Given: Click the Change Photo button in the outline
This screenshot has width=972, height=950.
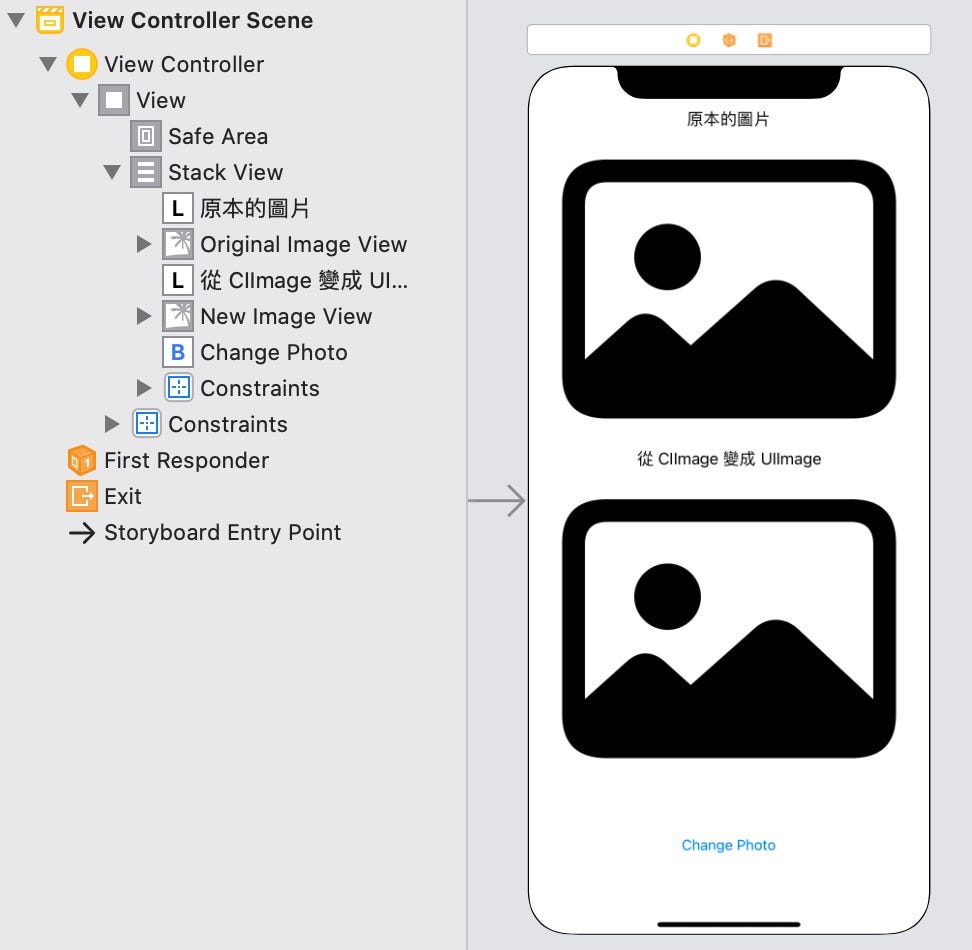Looking at the screenshot, I should pyautogui.click(x=178, y=352).
